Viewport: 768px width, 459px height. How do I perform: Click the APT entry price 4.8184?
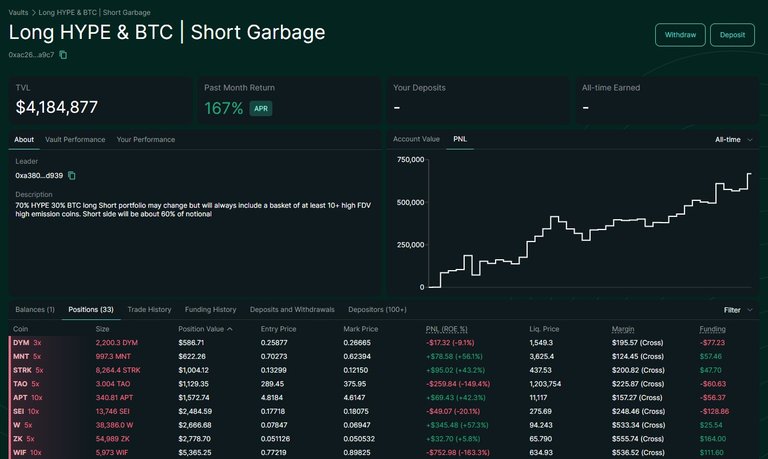click(271, 398)
